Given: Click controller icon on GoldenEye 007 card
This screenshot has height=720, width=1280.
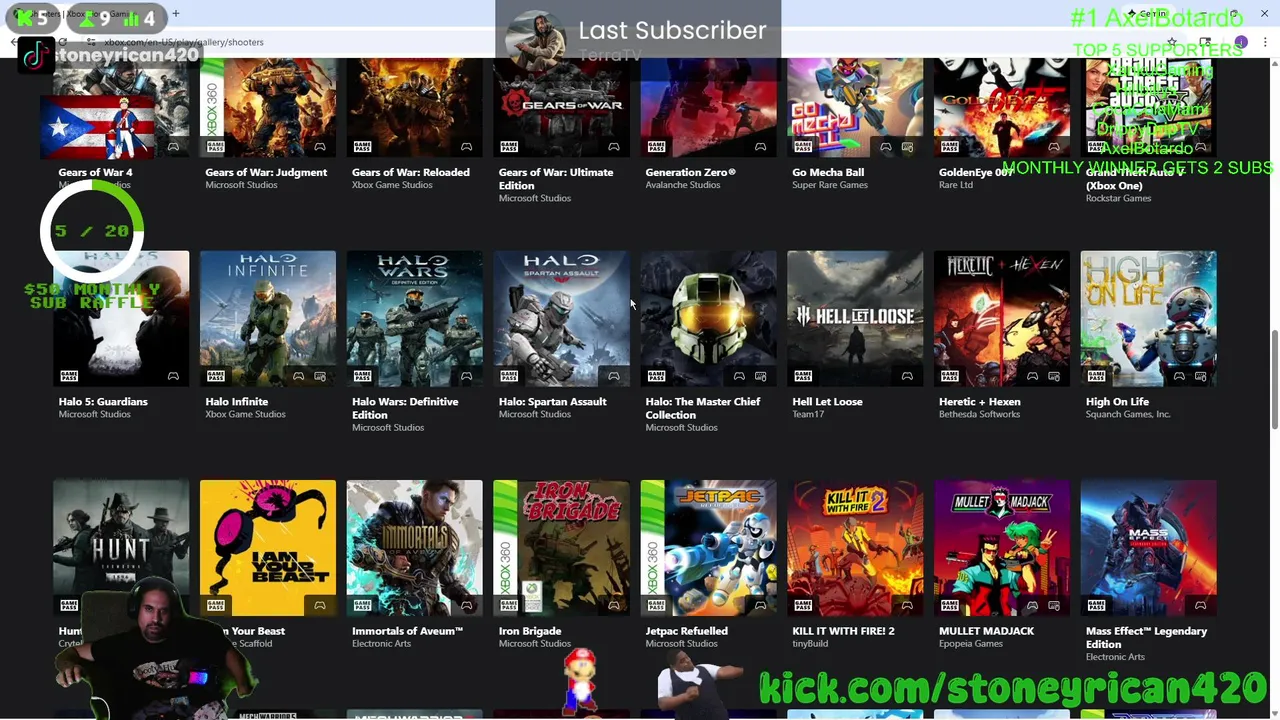Looking at the screenshot, I should [x=1054, y=147].
